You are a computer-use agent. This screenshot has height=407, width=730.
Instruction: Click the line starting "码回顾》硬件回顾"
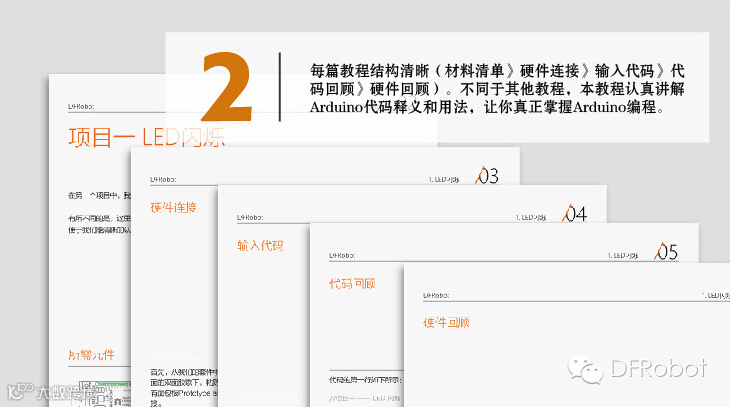point(497,89)
